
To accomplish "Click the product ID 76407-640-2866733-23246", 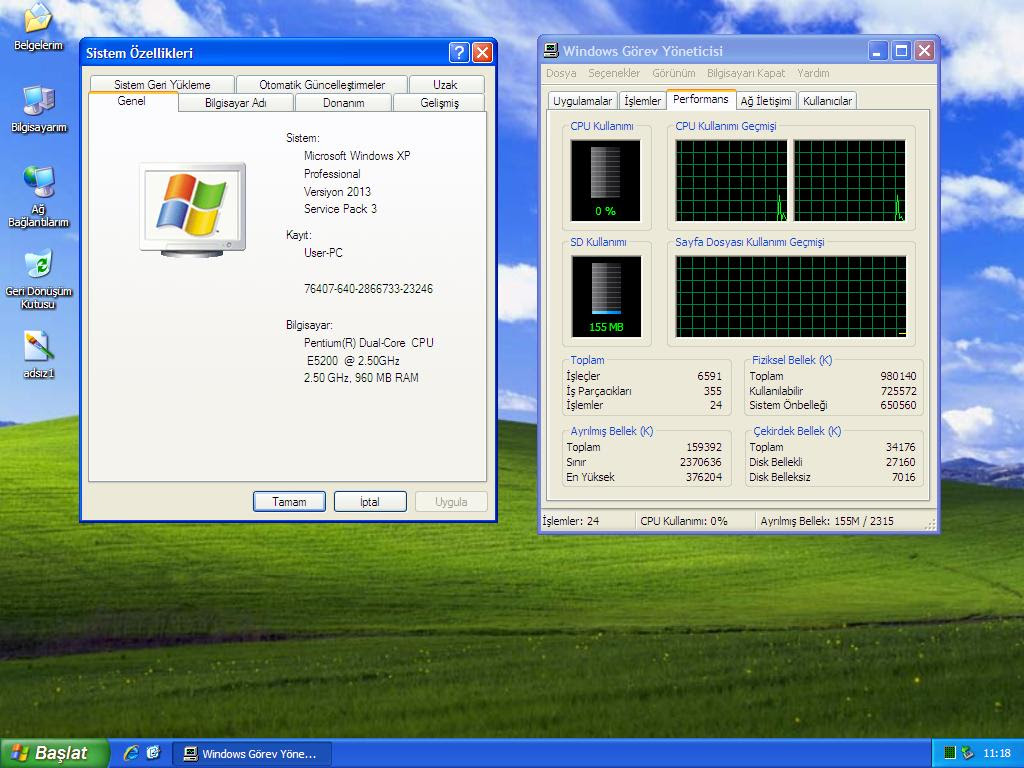I will (x=368, y=289).
